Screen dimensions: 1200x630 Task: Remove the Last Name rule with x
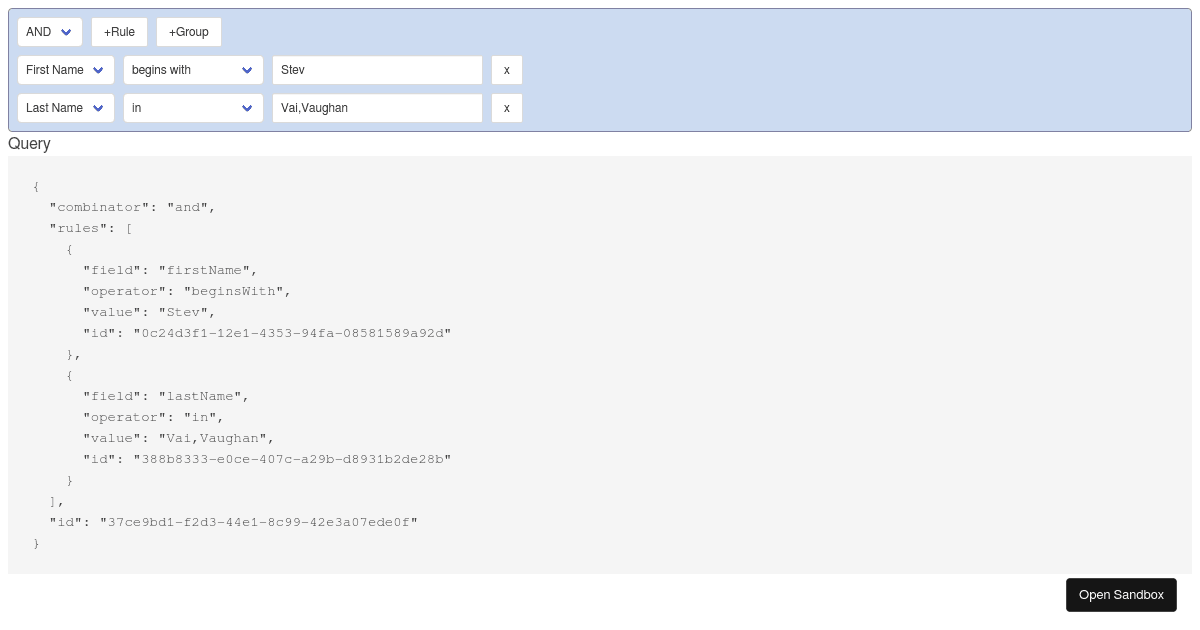pos(506,108)
